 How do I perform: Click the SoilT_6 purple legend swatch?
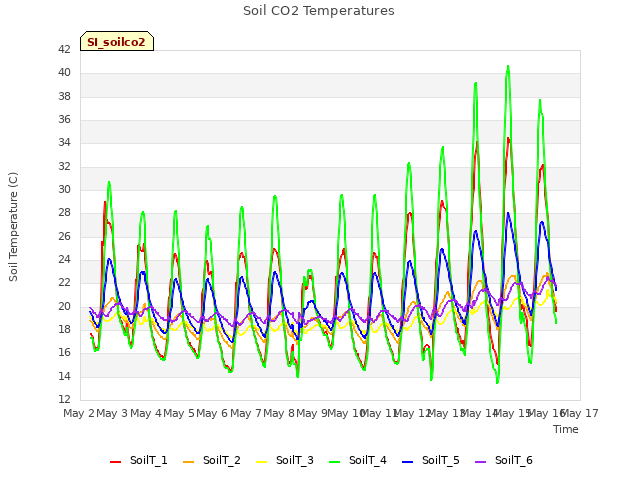click(481, 462)
